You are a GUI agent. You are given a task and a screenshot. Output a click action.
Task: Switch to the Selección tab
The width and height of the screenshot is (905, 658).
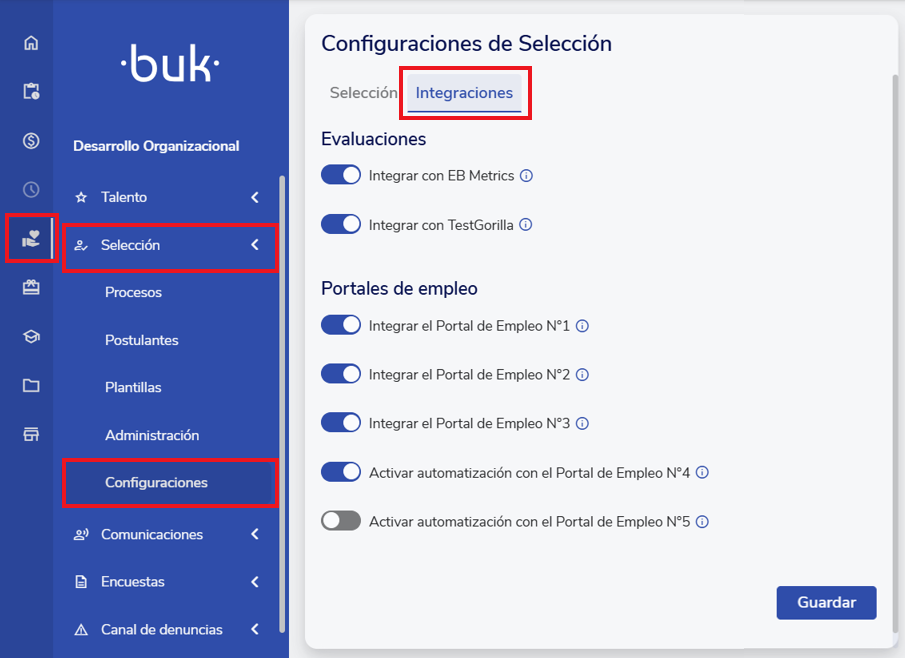coord(363,93)
